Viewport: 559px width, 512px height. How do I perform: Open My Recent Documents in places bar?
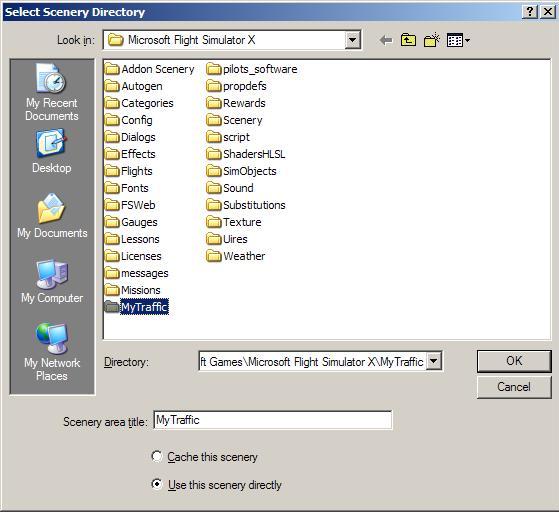point(52,92)
